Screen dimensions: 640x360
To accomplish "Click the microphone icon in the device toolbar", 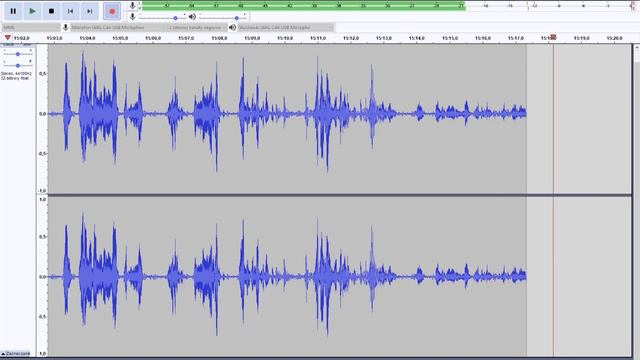I will (x=65, y=27).
